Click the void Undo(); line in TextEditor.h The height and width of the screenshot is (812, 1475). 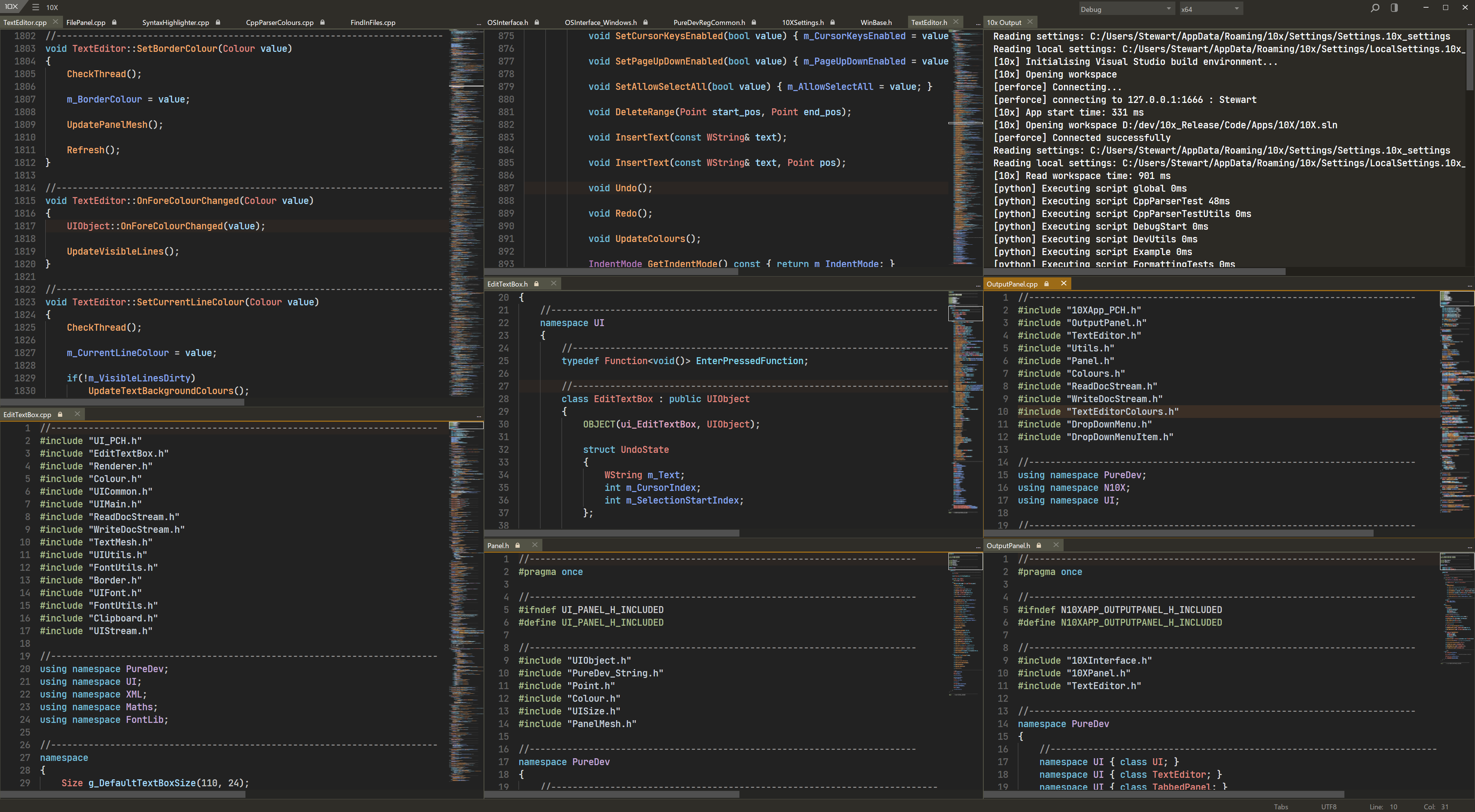[x=621, y=188]
